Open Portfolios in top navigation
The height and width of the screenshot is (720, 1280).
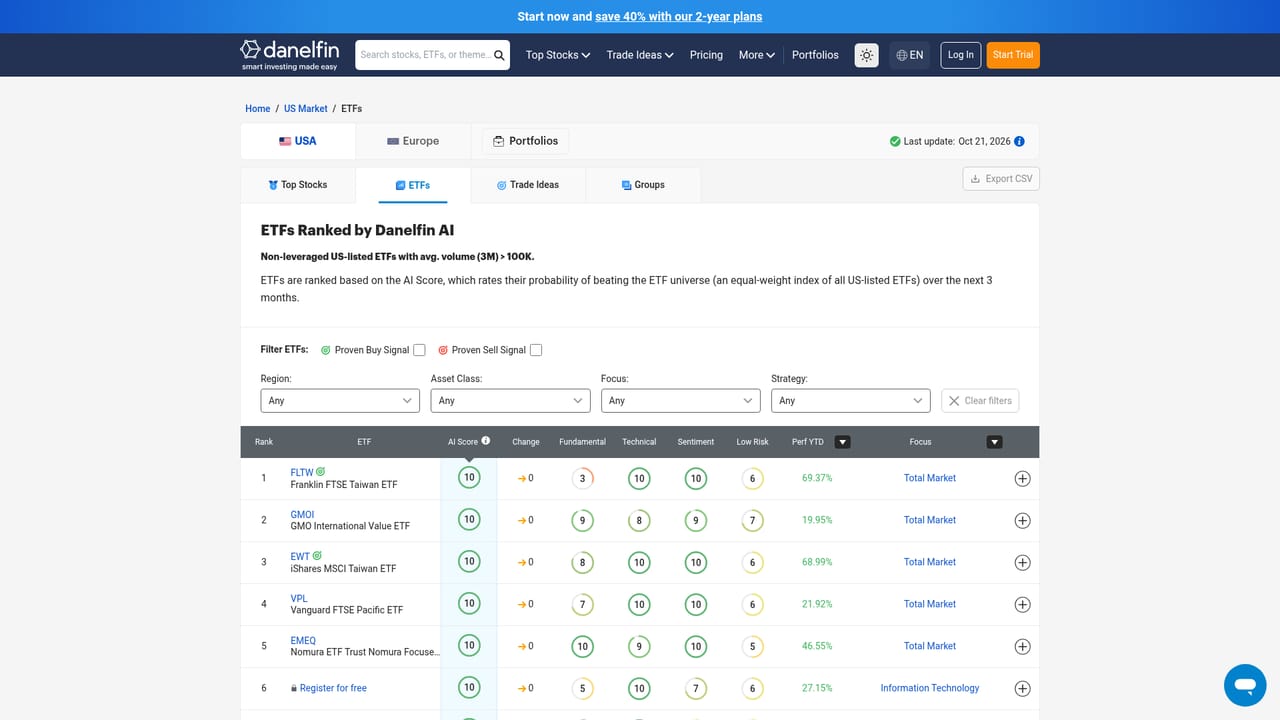point(815,55)
